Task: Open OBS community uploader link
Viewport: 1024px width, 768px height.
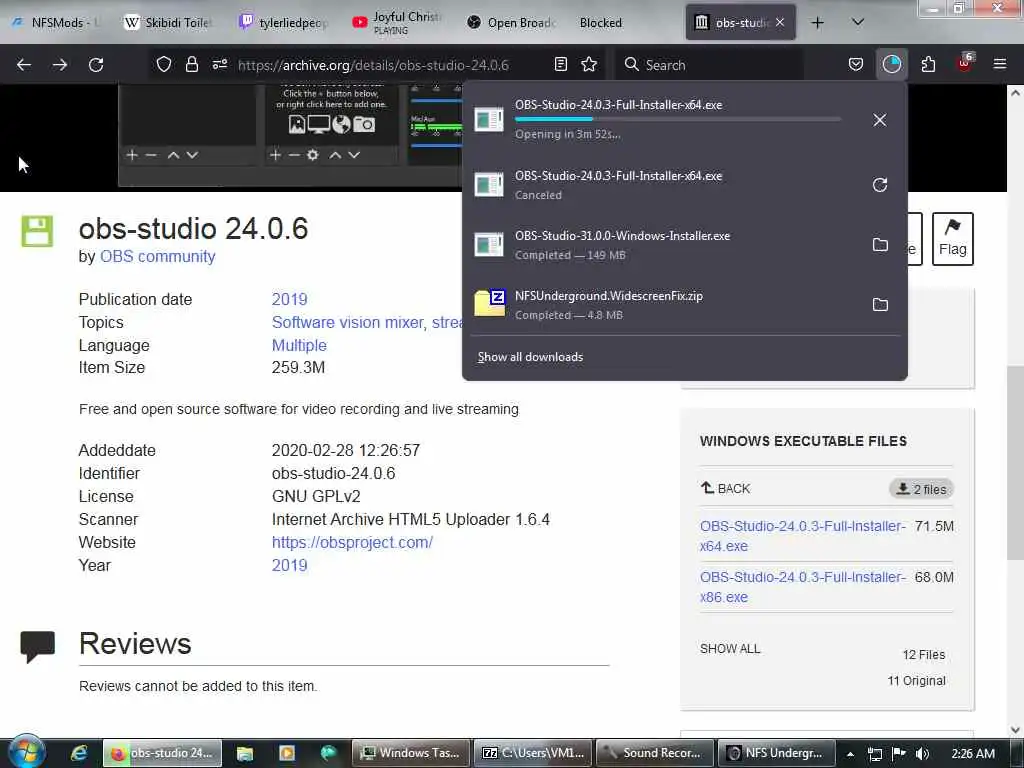Action: (157, 256)
